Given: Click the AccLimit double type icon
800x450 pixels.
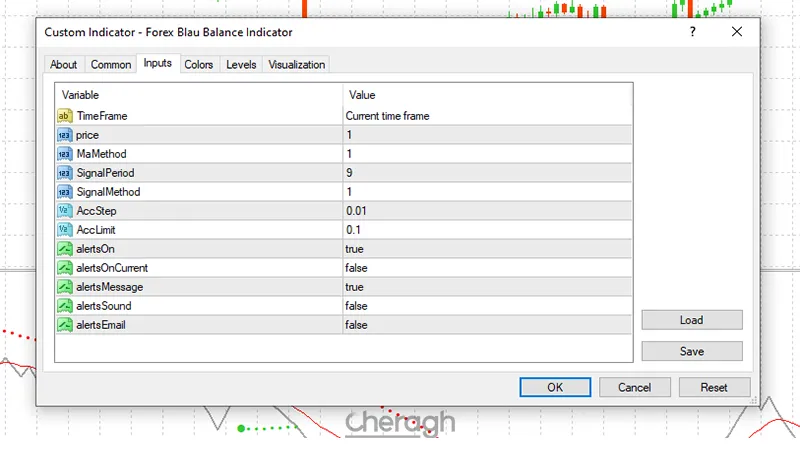Looking at the screenshot, I should coord(66,230).
